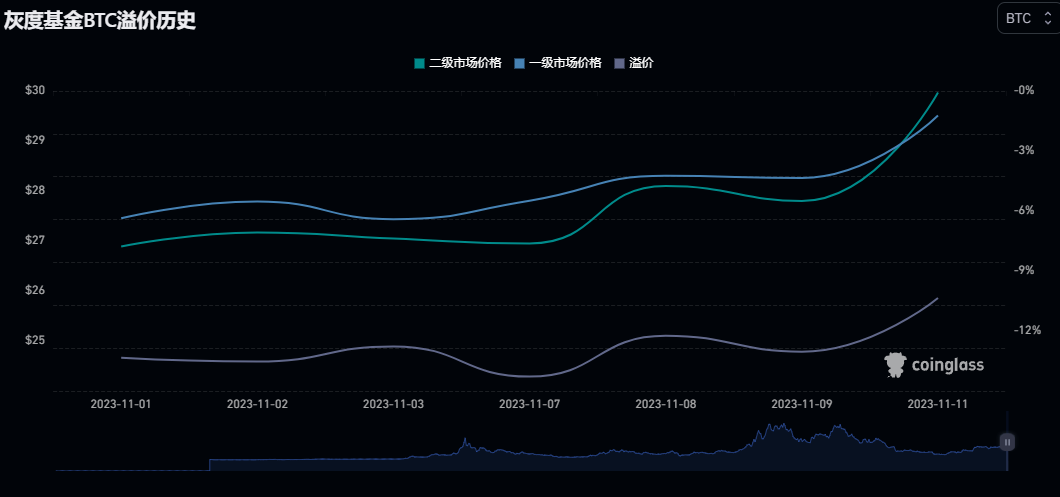The height and width of the screenshot is (497, 1060).
Task: Click the tallest peak in the mini overview chart
Action: [x=771, y=425]
